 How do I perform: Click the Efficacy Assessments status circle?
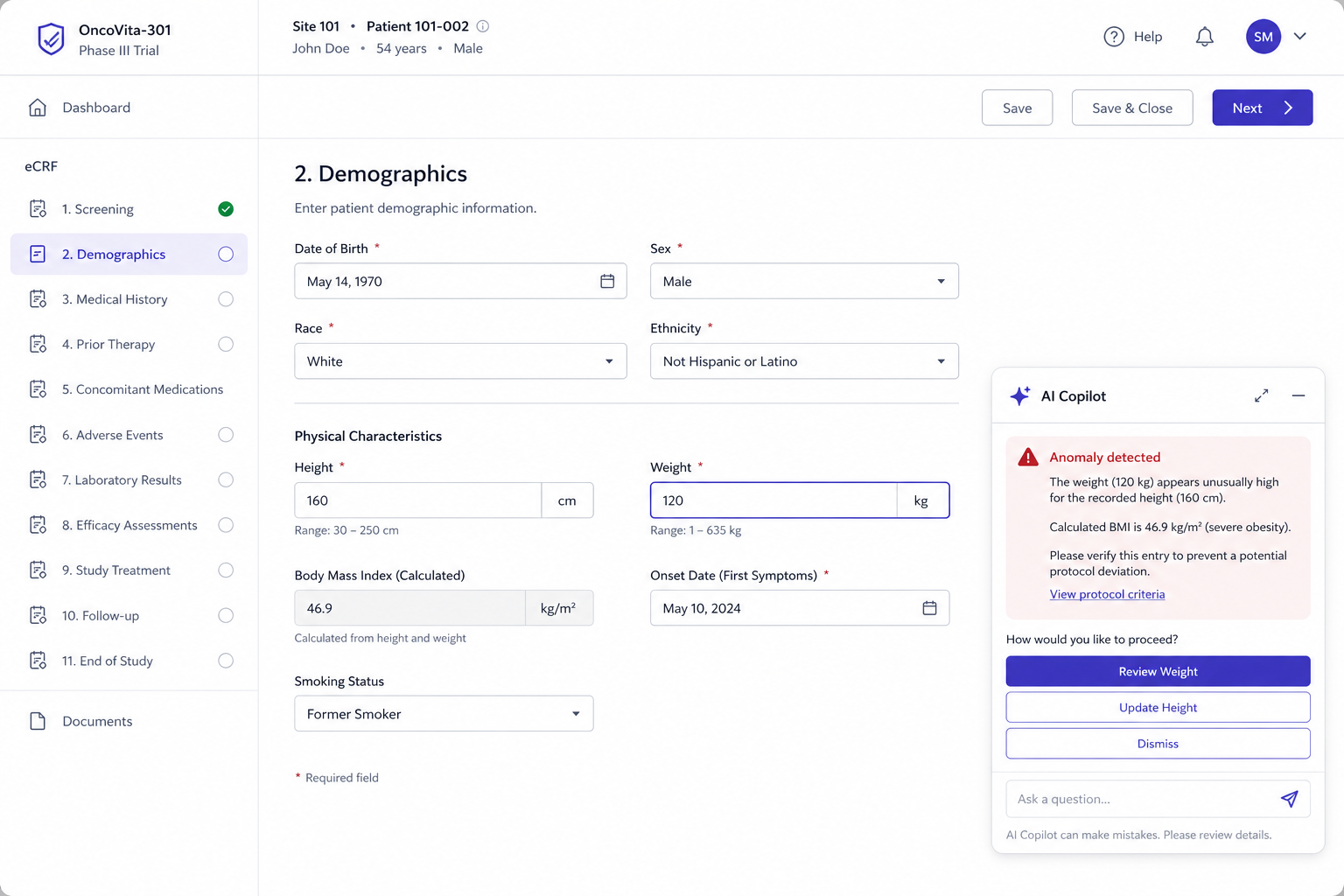pos(226,525)
